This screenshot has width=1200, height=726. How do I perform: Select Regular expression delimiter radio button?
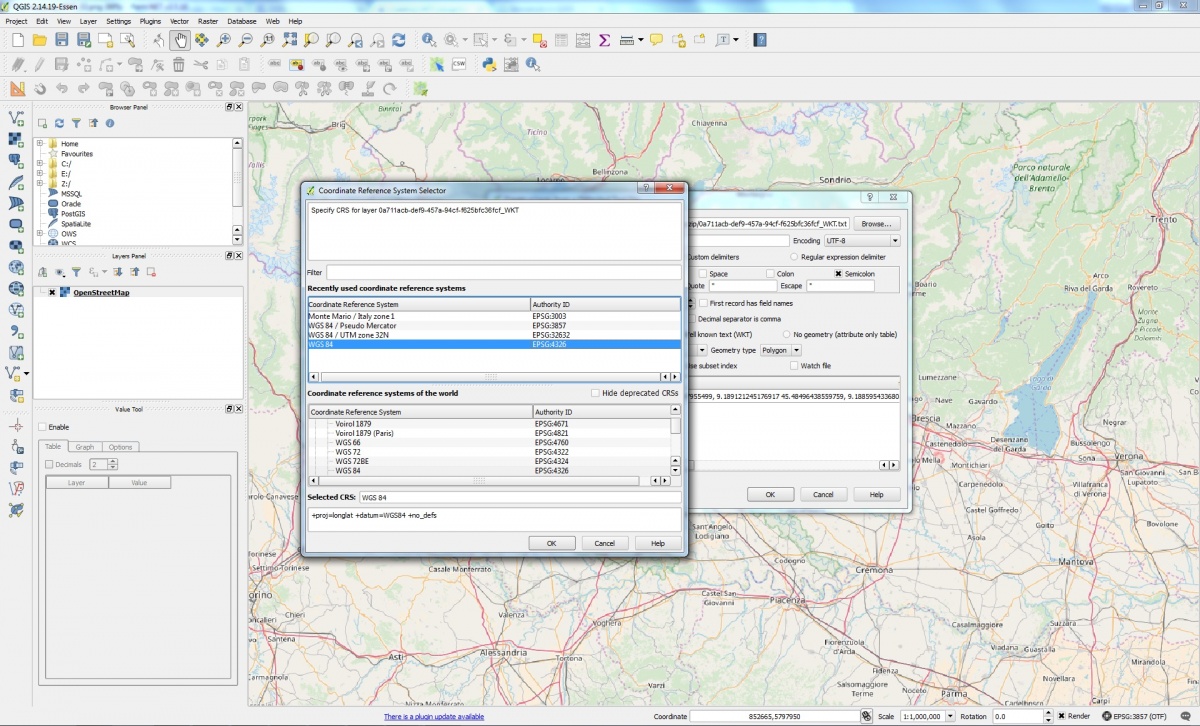[794, 257]
